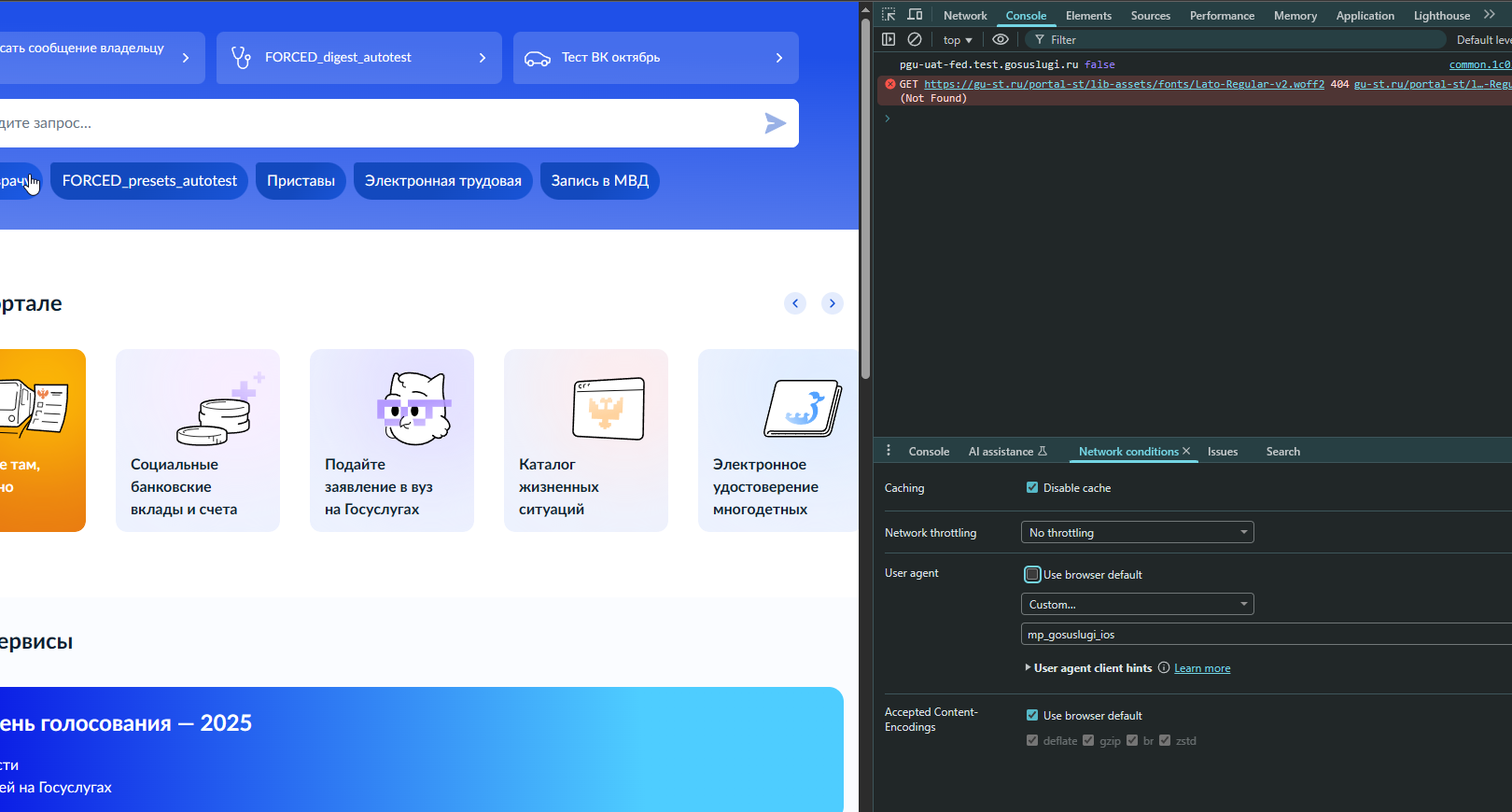Open the Issues drawer tab

(x=1222, y=452)
